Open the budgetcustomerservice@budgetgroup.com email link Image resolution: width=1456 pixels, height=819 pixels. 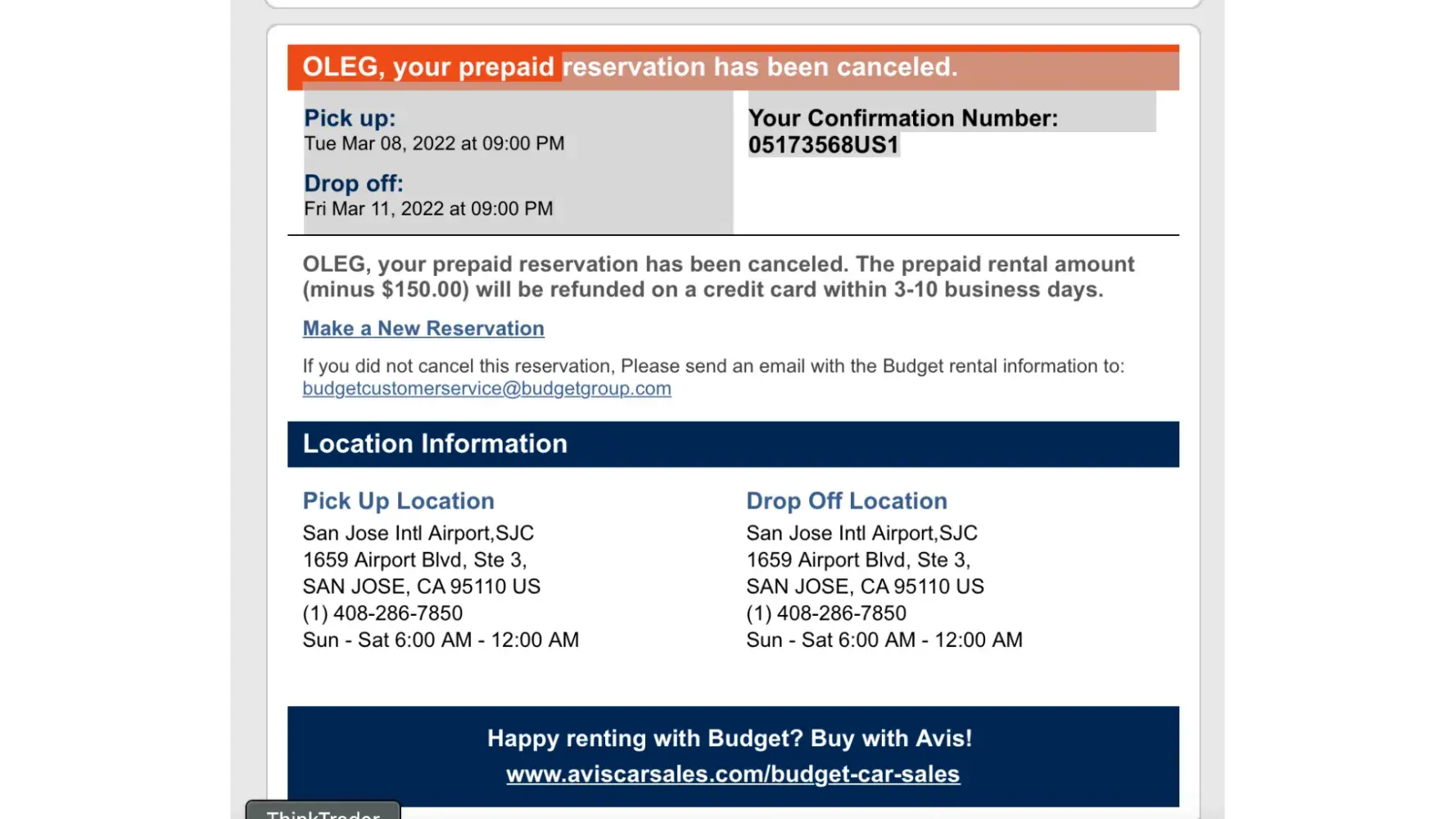(486, 388)
